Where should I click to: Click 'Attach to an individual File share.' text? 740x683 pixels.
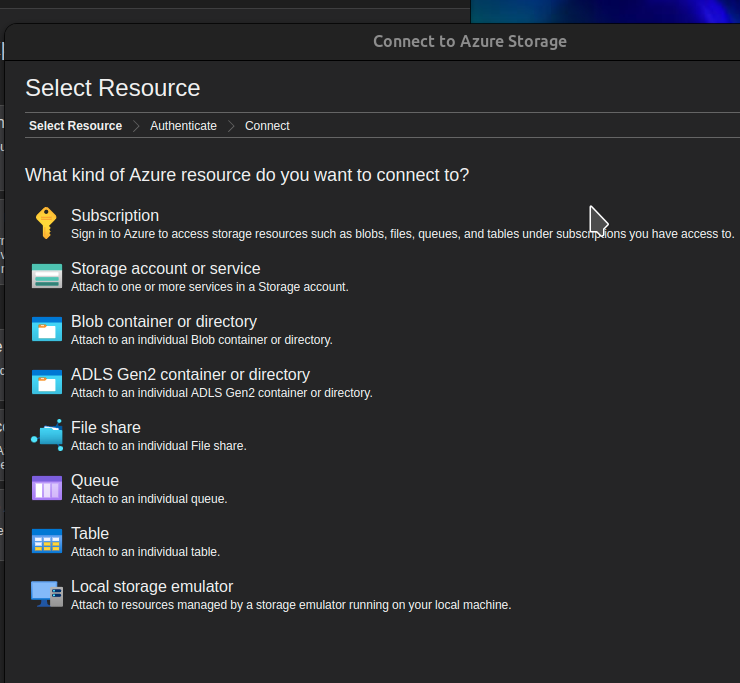[x=159, y=446]
